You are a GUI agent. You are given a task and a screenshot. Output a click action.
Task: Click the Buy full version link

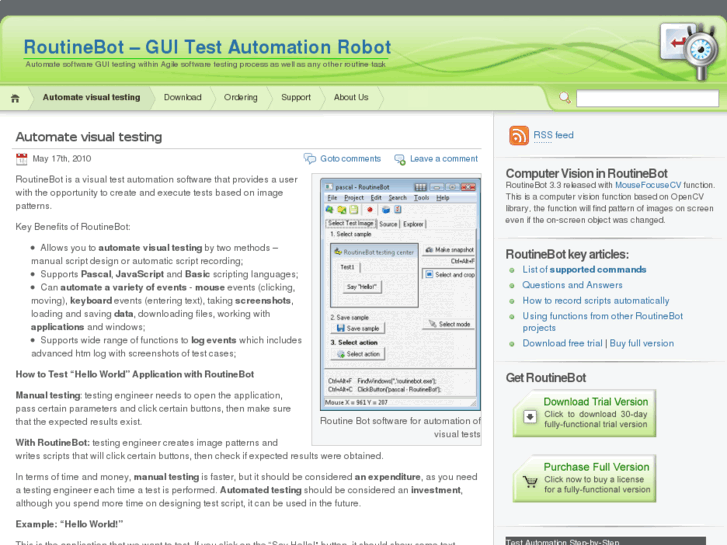pyautogui.click(x=642, y=343)
